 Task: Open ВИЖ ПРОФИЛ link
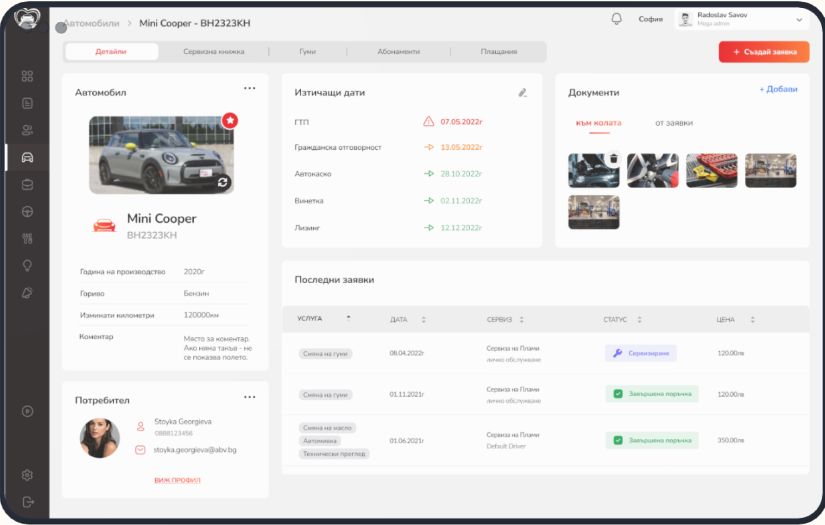tap(177, 480)
